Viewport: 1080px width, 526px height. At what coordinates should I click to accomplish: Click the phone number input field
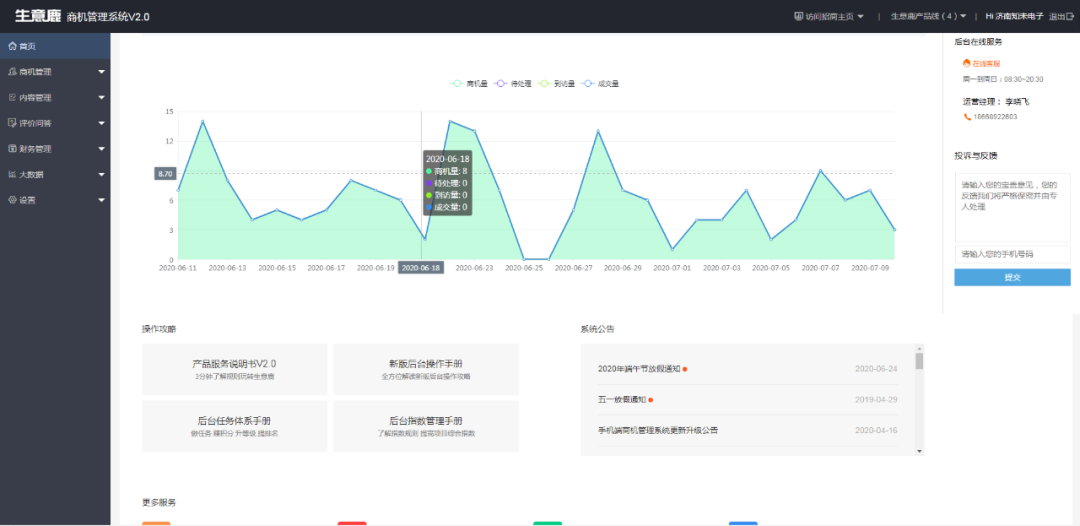click(1012, 254)
